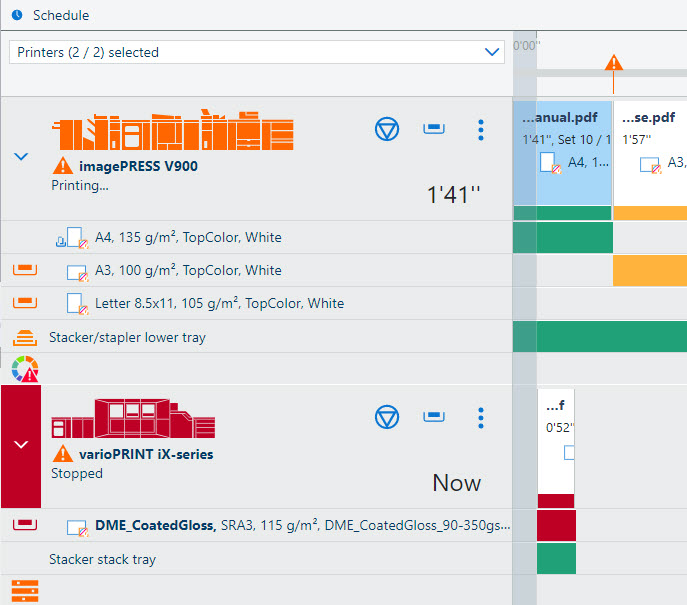Click the varioPRINT iX-series warning triangle

click(63, 453)
